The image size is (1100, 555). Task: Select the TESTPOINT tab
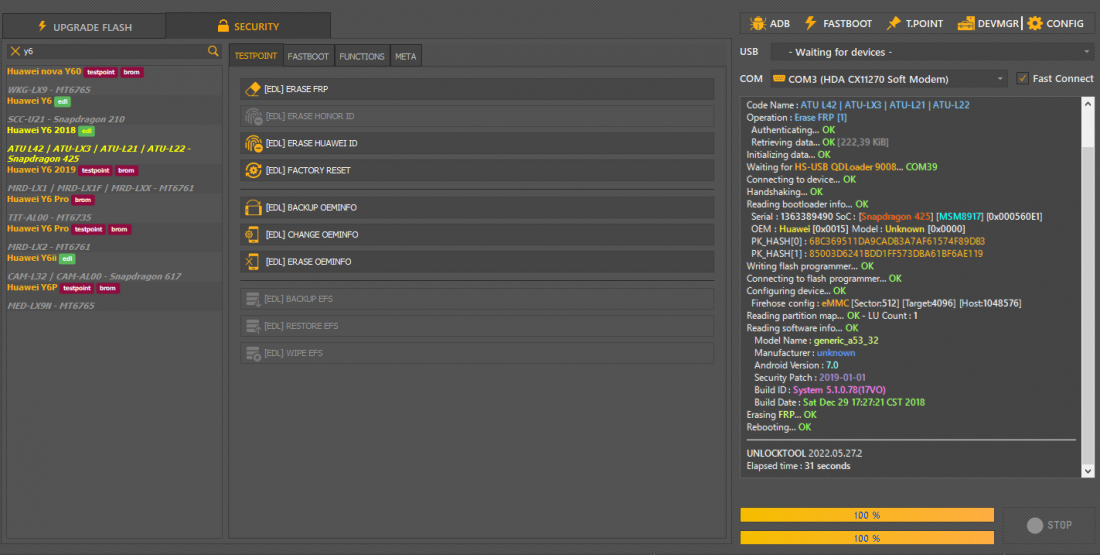255,56
